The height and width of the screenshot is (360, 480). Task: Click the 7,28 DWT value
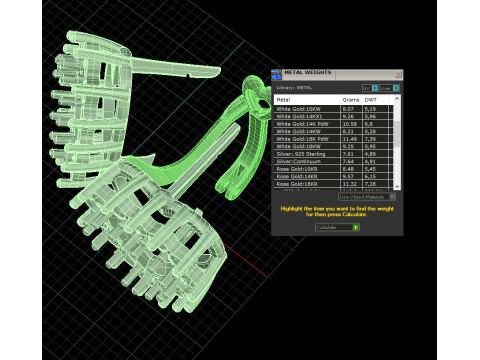coord(370,184)
